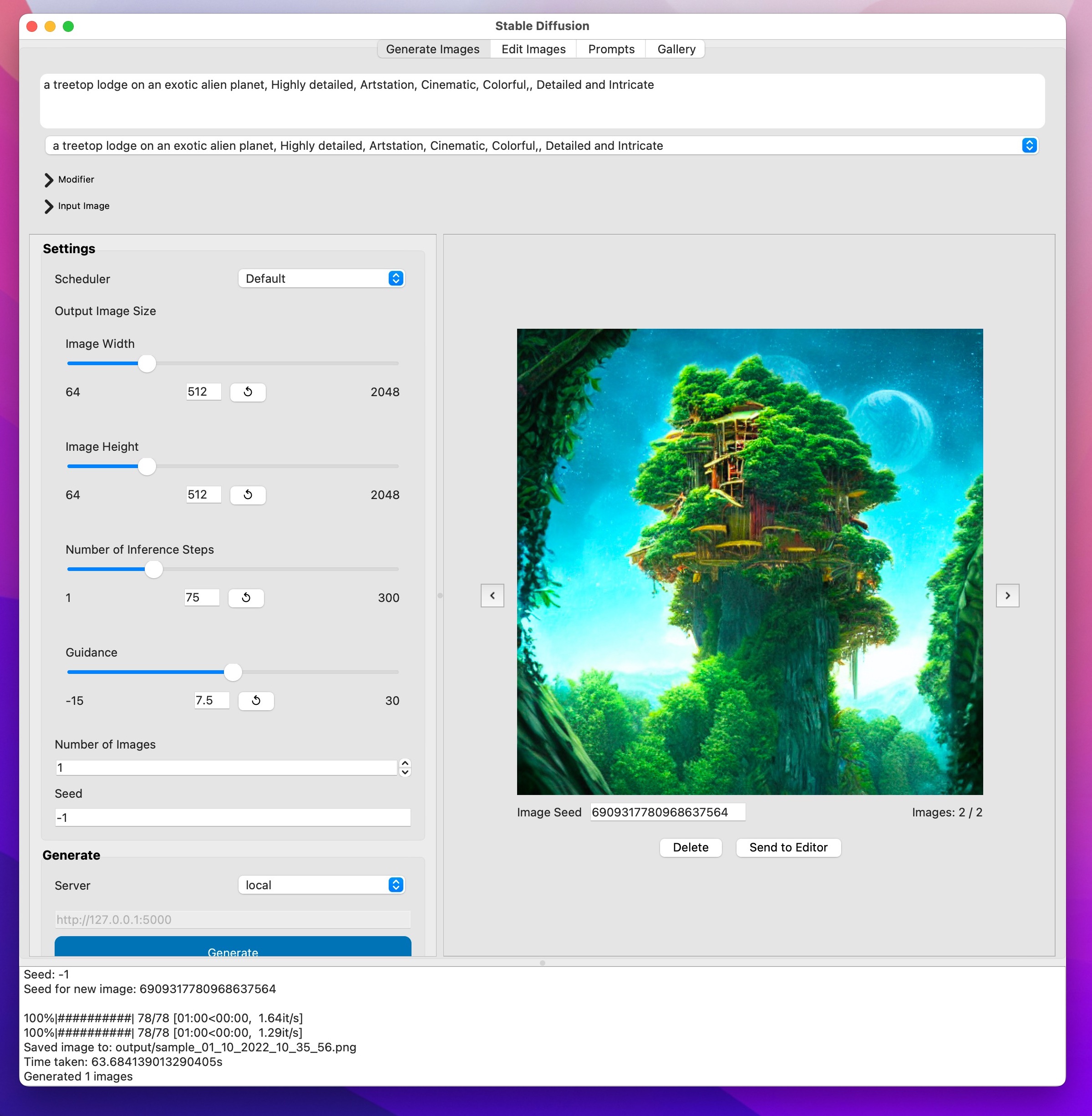Expand the Modifier section
The image size is (1092, 1116).
coord(49,179)
